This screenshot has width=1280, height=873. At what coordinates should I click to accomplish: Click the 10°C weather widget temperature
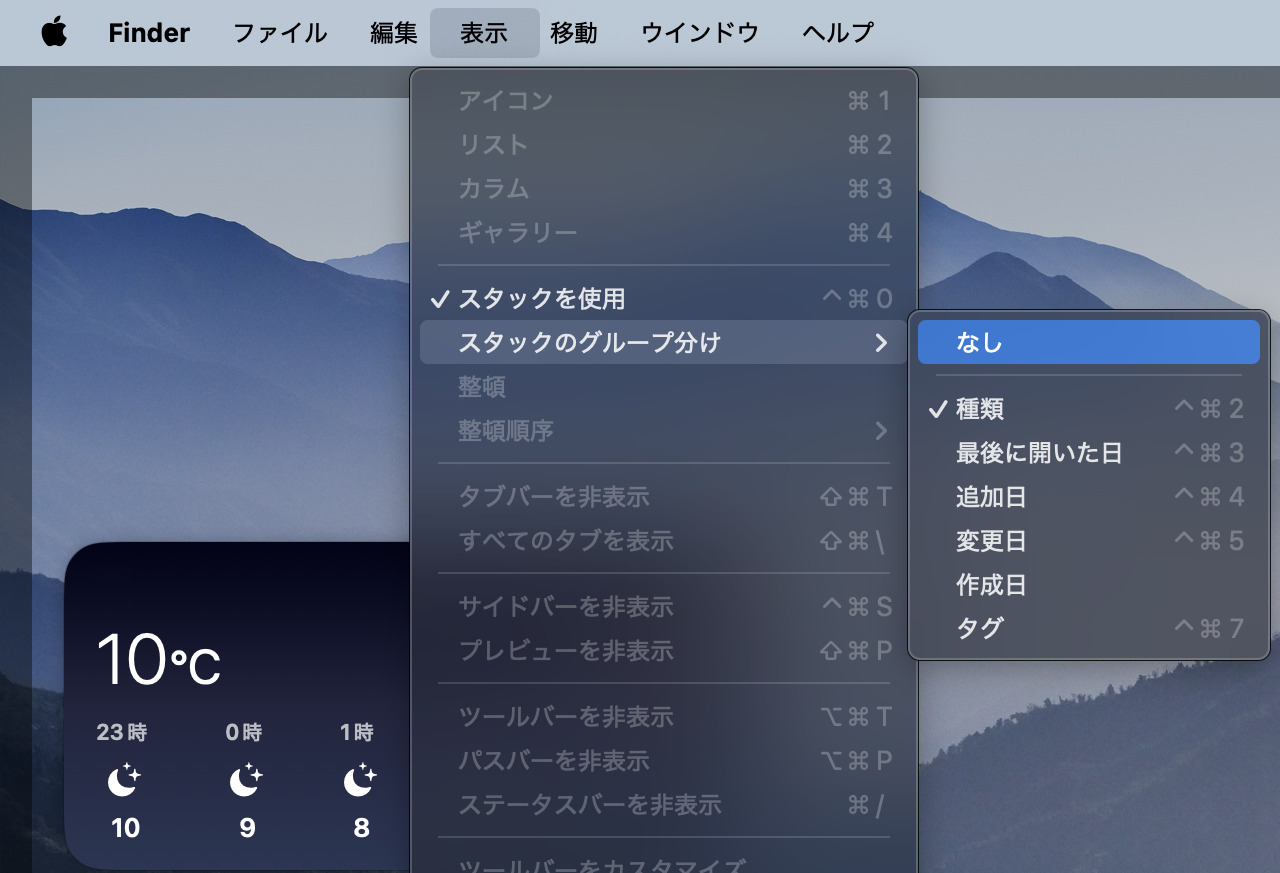tap(158, 661)
